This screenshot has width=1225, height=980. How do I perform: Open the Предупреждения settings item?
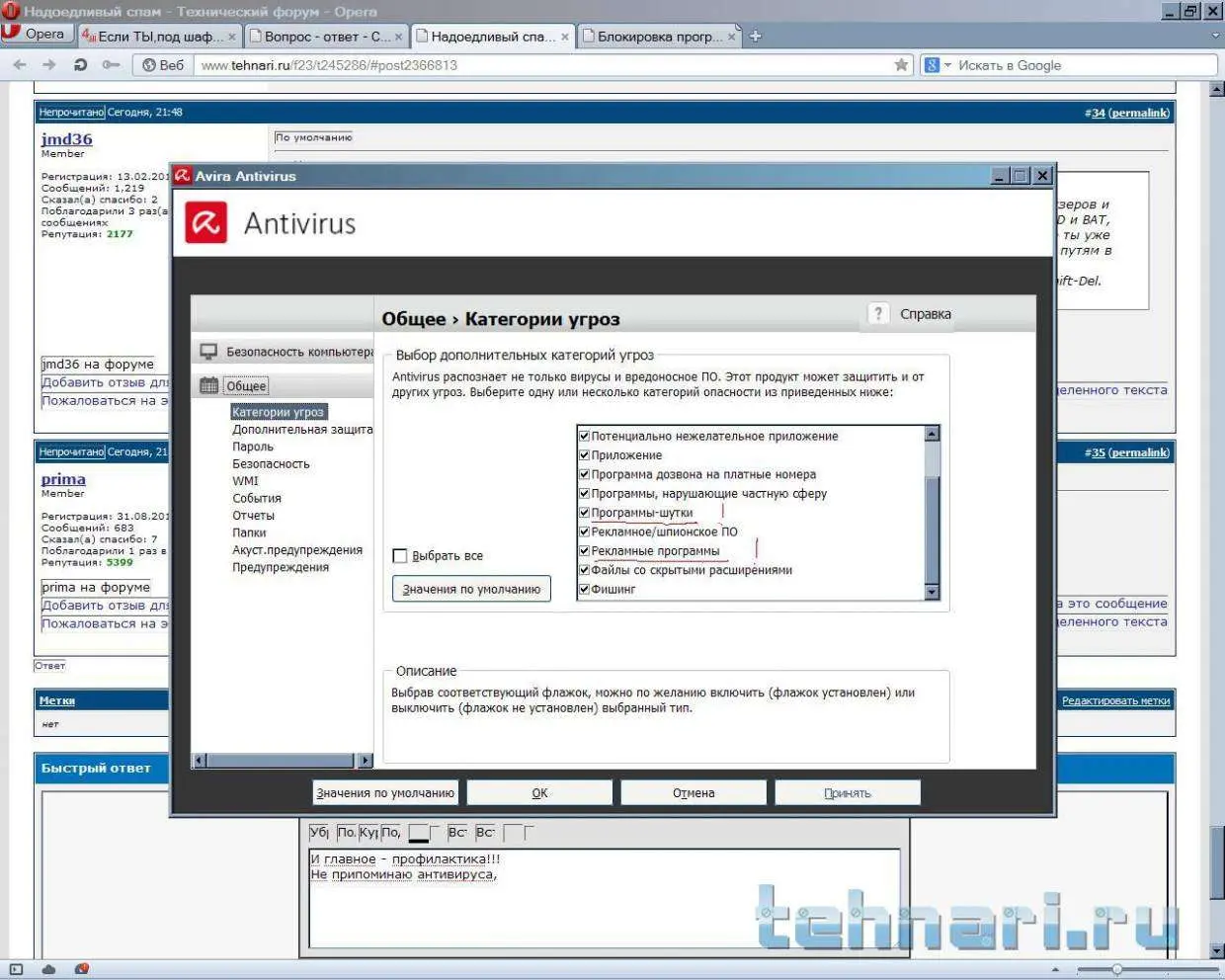[x=281, y=567]
